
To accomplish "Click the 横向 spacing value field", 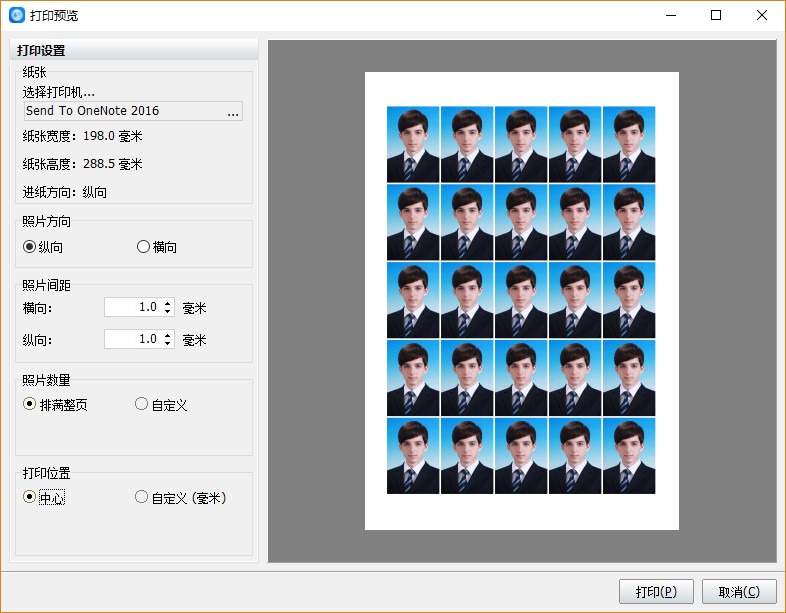I will click(132, 307).
